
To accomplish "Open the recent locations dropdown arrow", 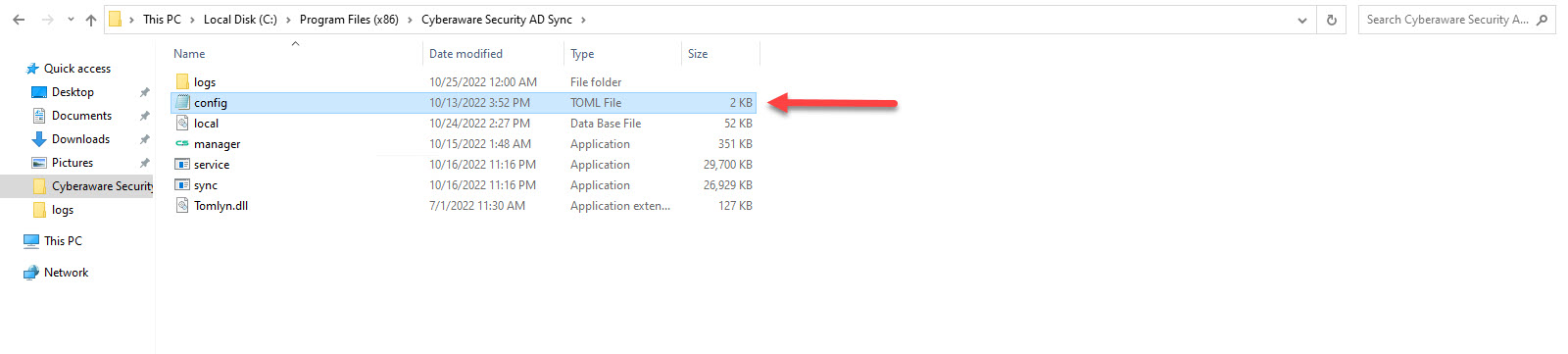I will pyautogui.click(x=71, y=20).
